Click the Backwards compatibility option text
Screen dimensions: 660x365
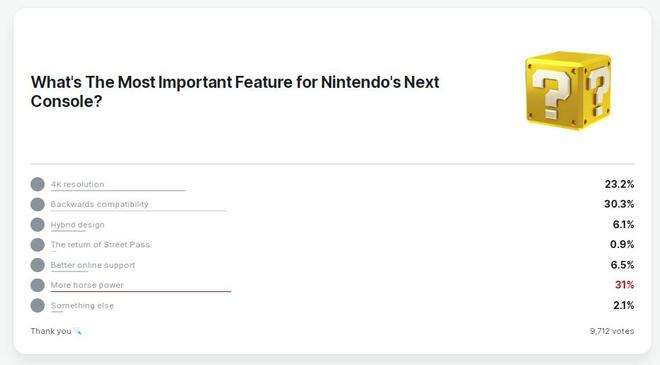[x=99, y=204]
